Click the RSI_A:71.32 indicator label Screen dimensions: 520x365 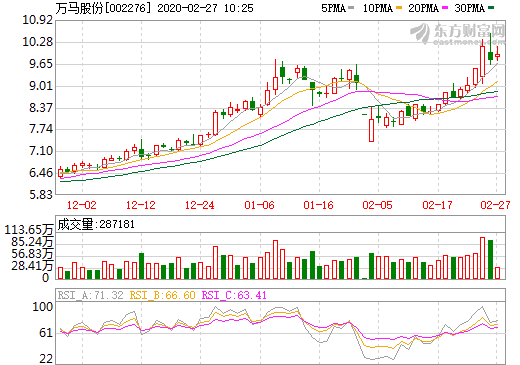point(90,295)
